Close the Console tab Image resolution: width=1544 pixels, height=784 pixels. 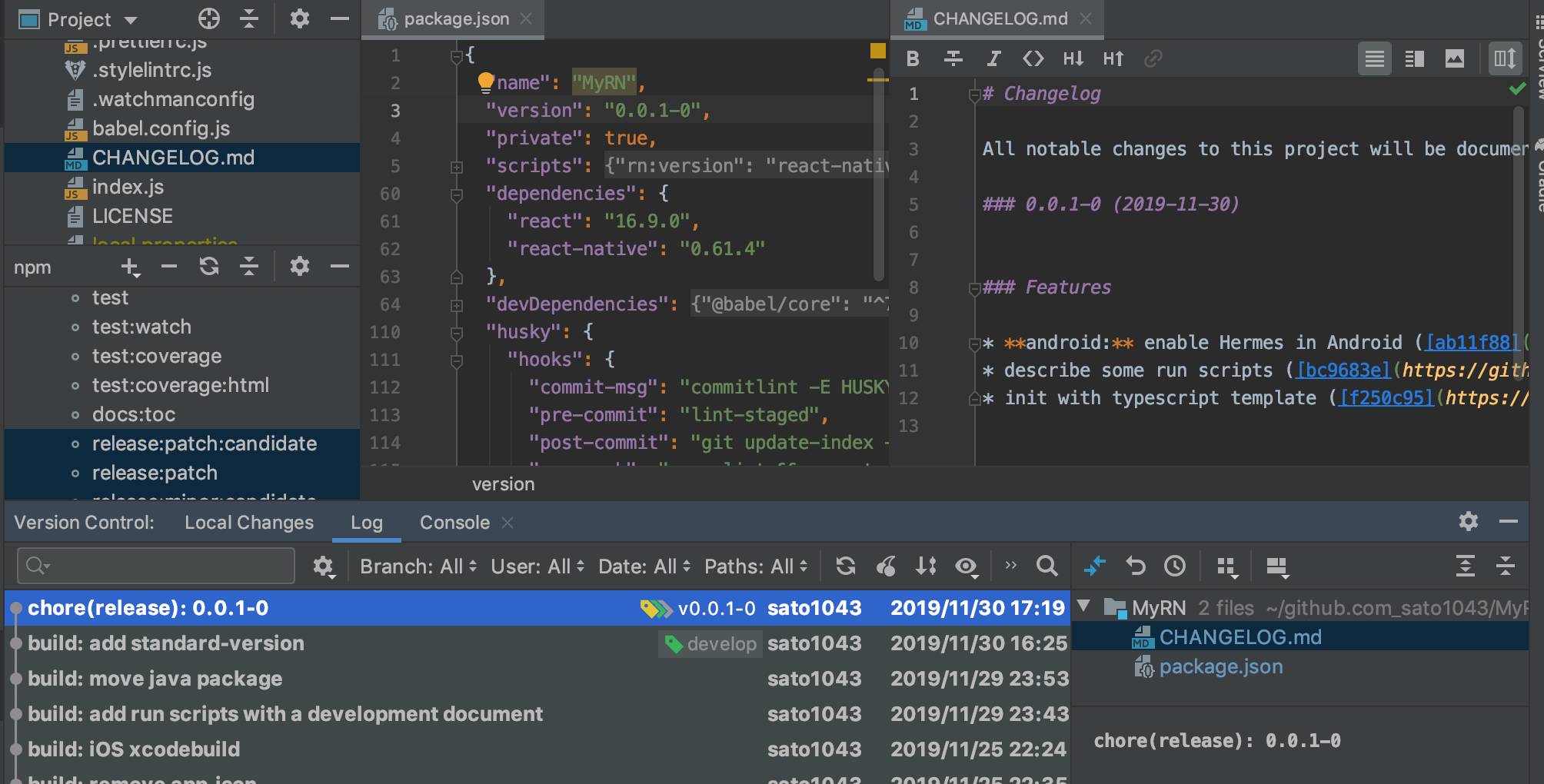click(x=507, y=523)
